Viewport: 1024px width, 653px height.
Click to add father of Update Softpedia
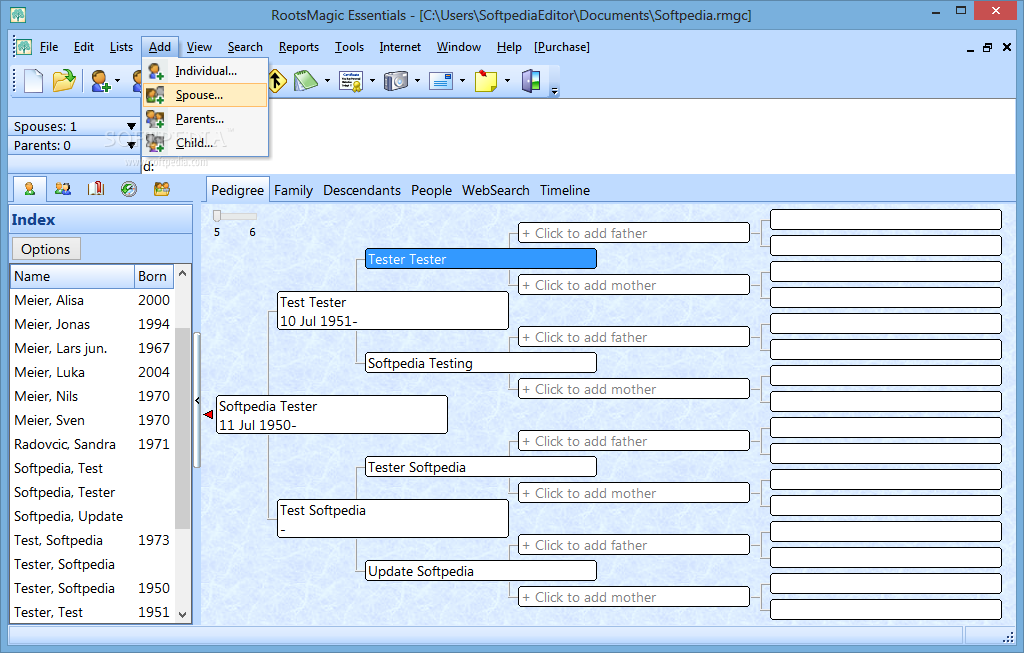pos(634,545)
